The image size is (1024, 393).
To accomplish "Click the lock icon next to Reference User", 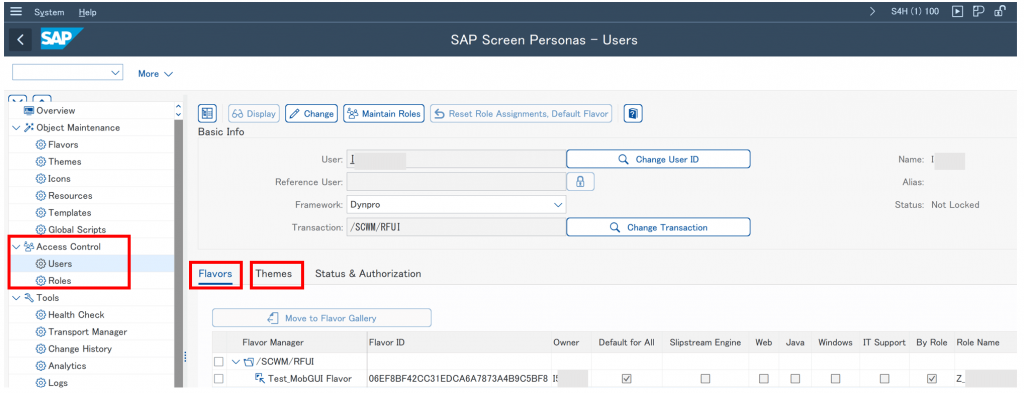I will coord(580,181).
